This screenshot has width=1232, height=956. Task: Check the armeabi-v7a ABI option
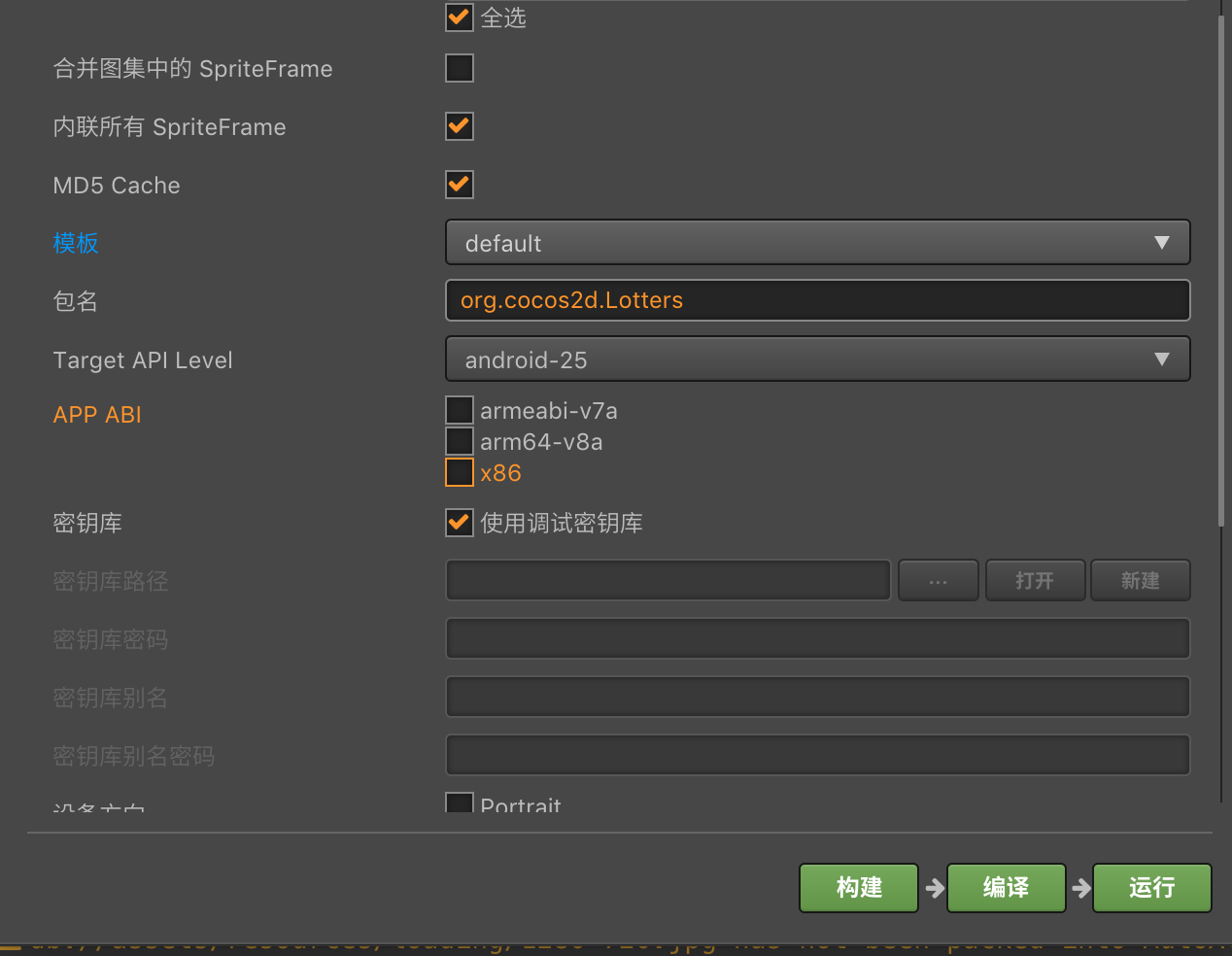(460, 410)
